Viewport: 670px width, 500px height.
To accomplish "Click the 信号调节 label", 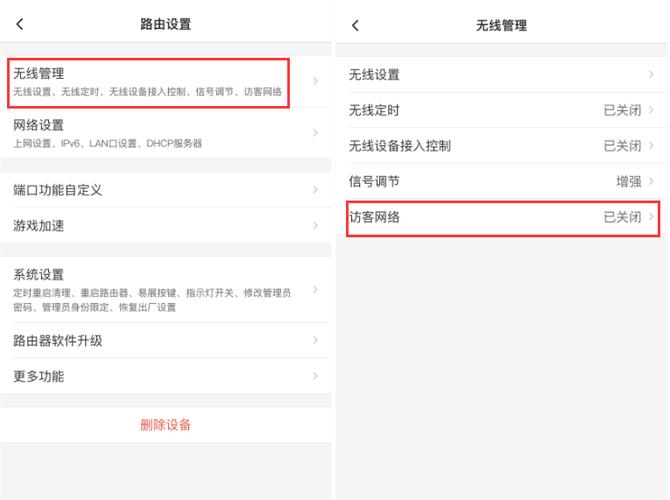I will (374, 181).
